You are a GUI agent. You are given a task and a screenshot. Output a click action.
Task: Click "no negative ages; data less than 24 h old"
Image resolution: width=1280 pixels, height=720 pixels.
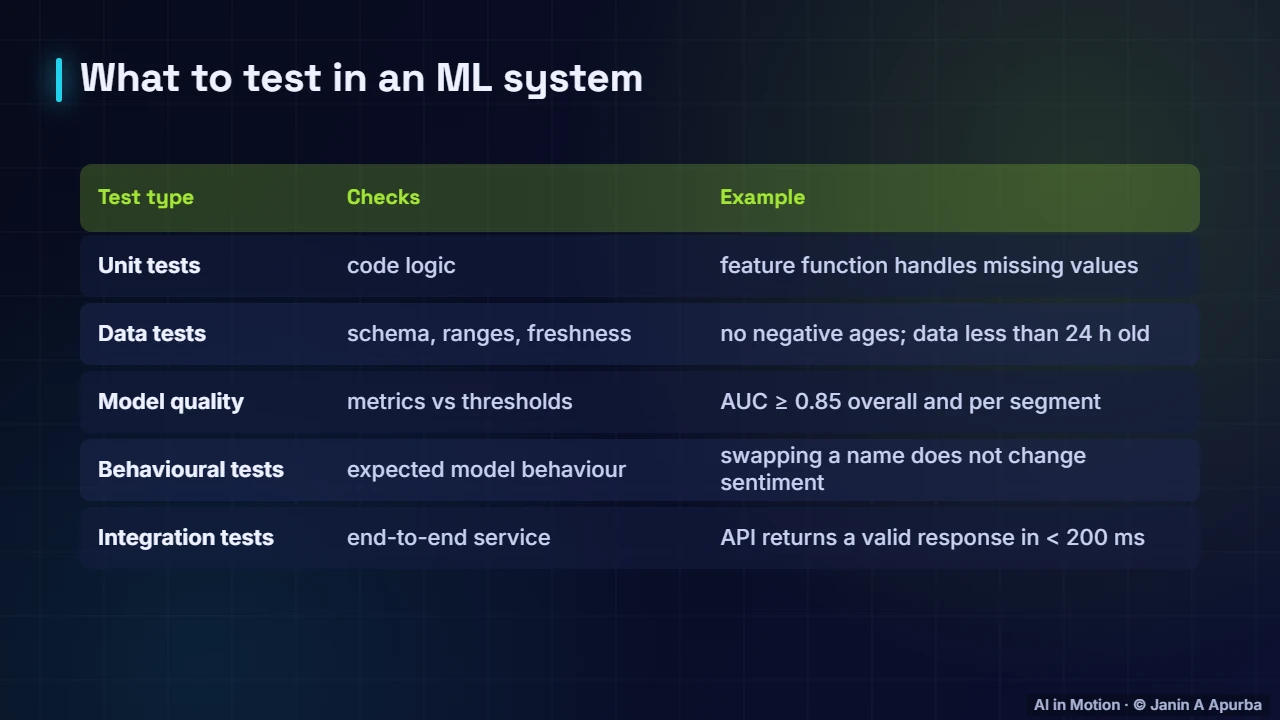tap(935, 333)
